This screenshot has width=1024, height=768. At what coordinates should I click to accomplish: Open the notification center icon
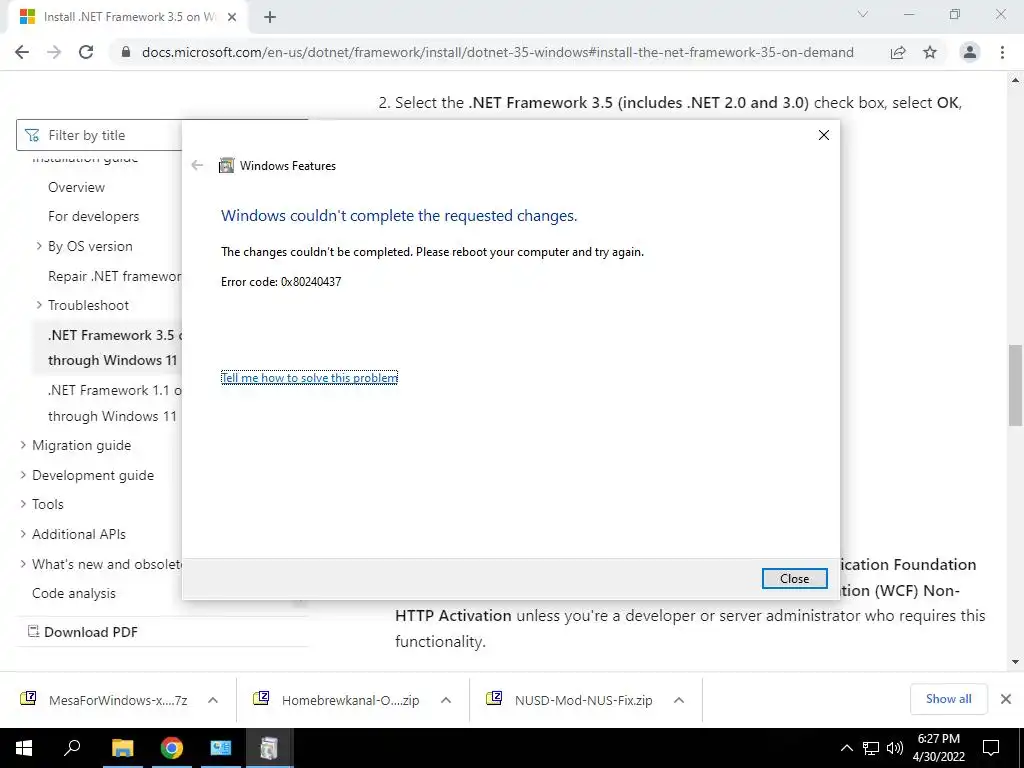click(991, 748)
